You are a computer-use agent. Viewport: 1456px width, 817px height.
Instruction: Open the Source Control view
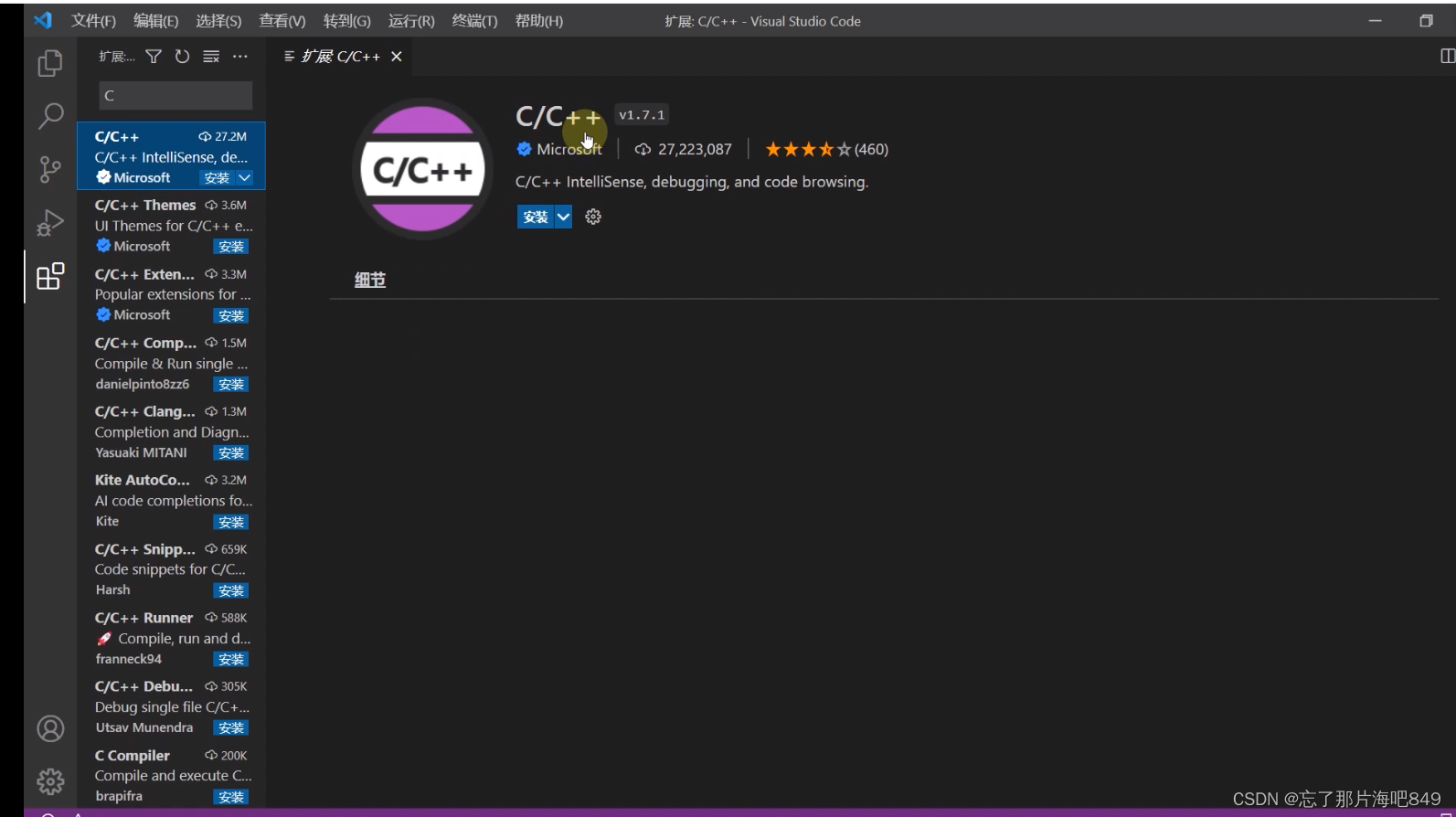pyautogui.click(x=50, y=169)
